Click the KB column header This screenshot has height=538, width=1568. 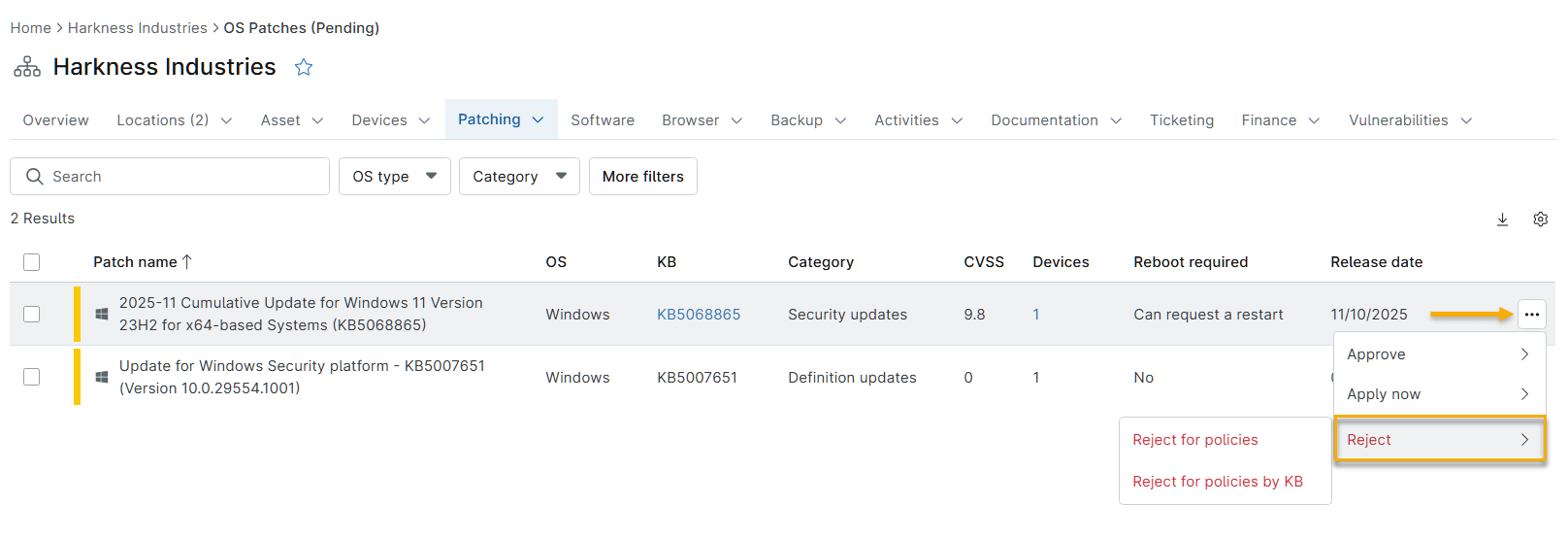667,262
